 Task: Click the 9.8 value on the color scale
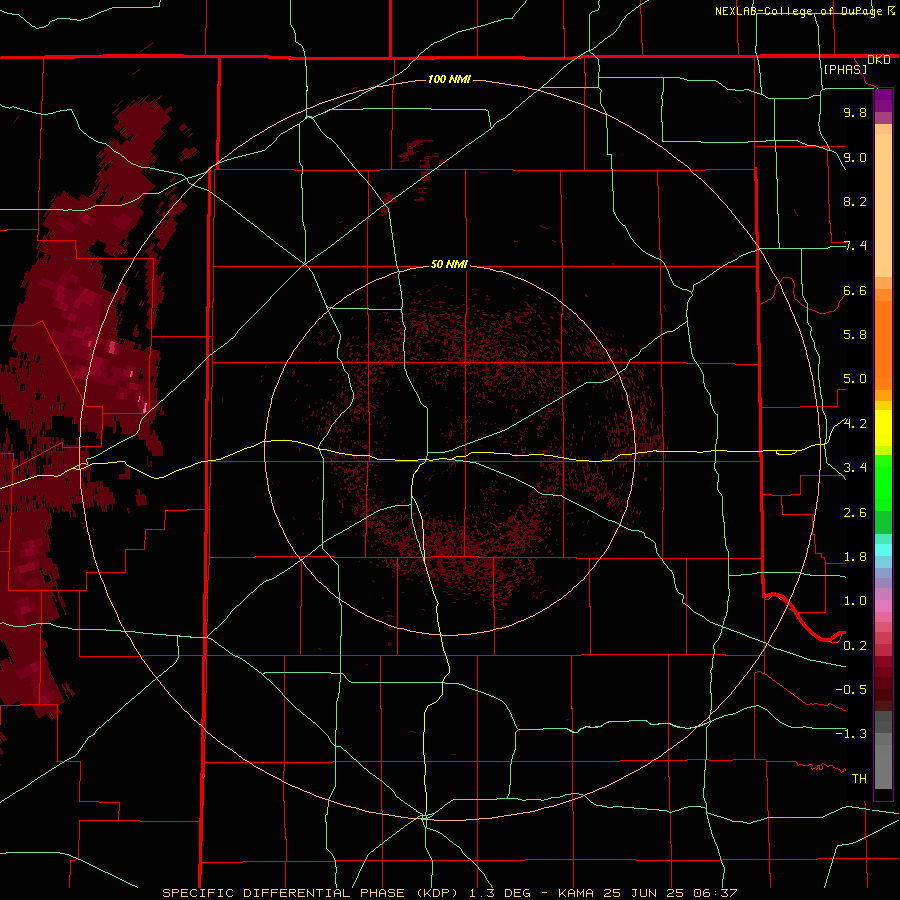pos(855,112)
